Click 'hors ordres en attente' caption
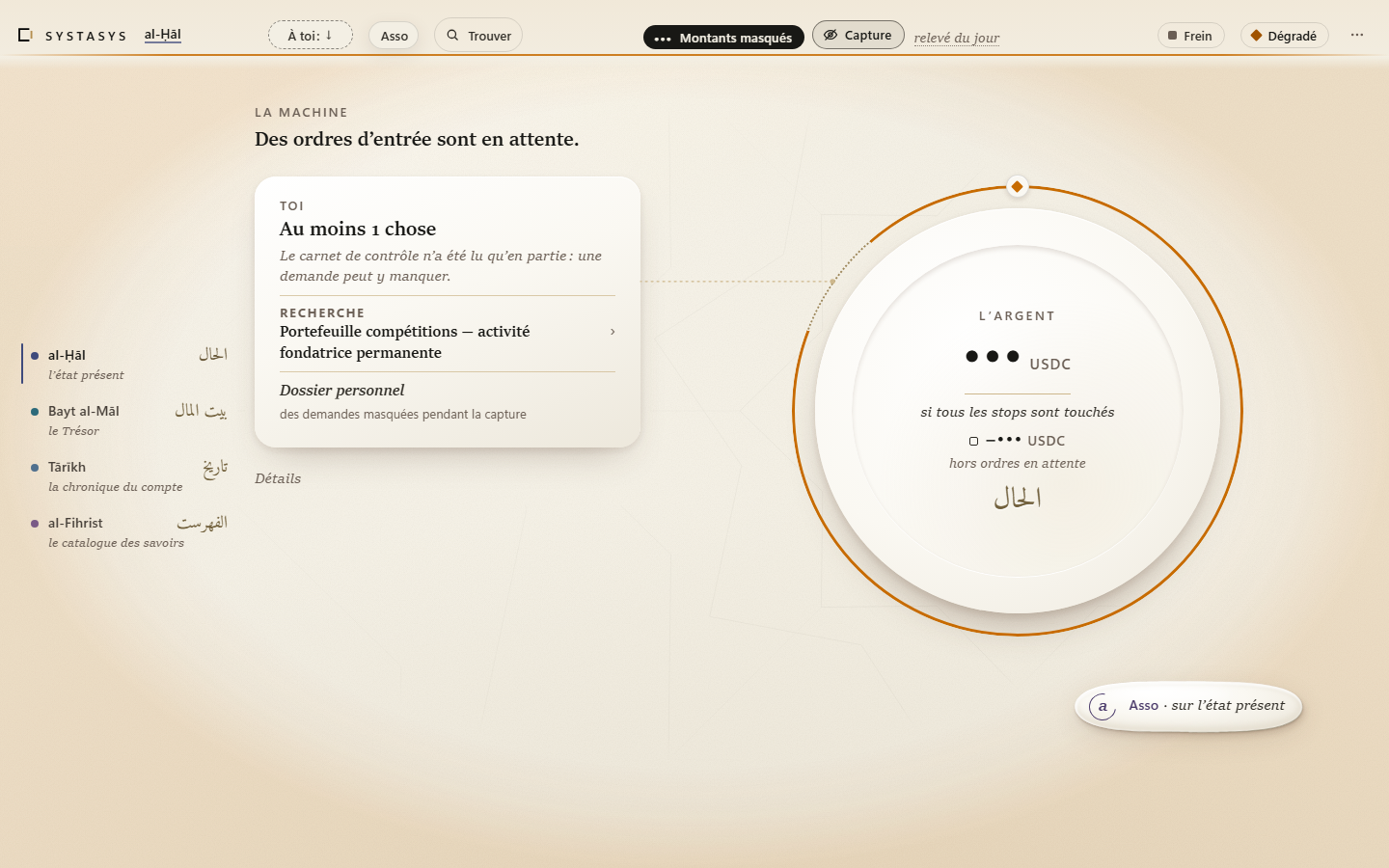1389x868 pixels. point(1018,463)
